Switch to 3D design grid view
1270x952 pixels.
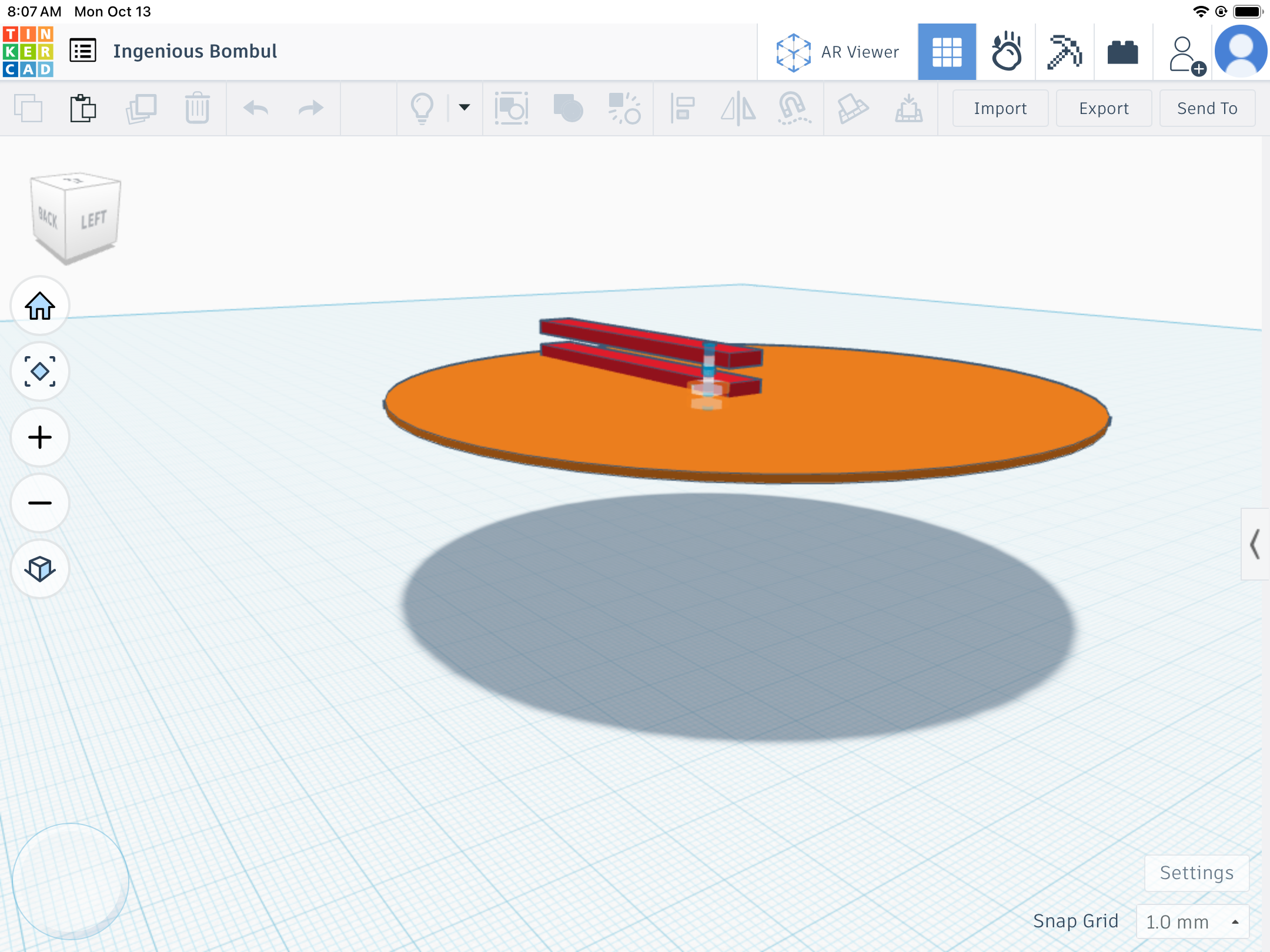pyautogui.click(x=947, y=52)
